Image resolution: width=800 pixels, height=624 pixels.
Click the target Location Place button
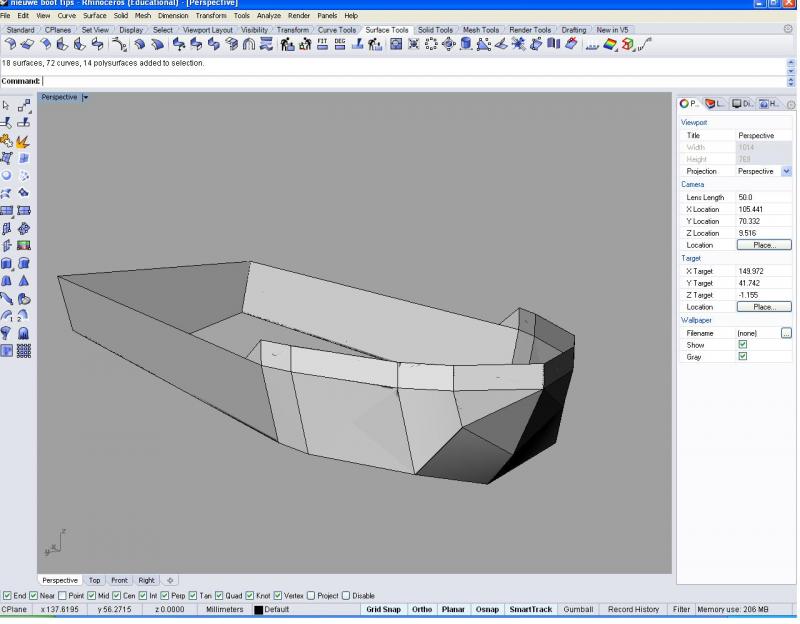click(764, 307)
